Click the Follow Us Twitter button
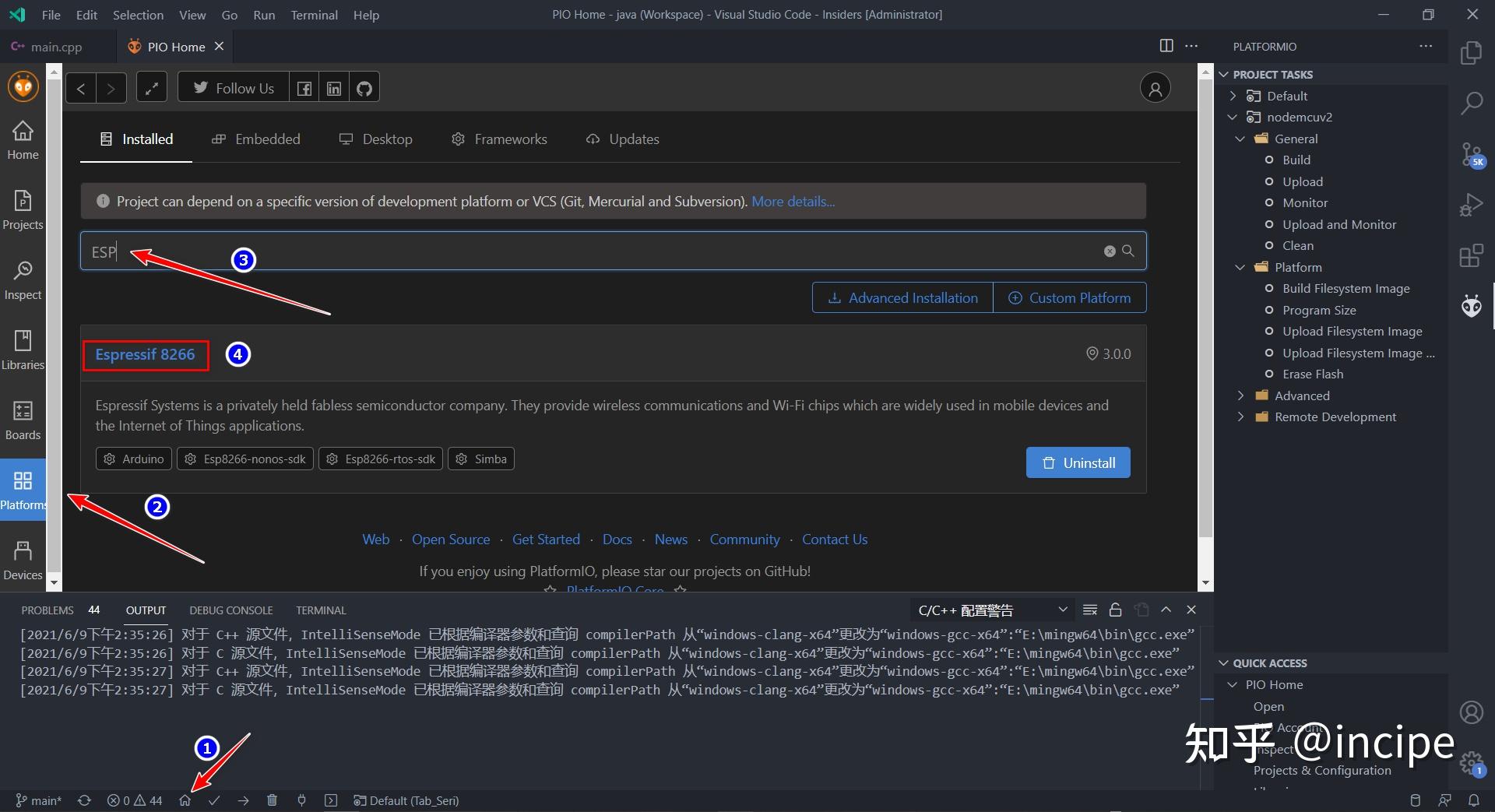The image size is (1495, 812). [x=234, y=88]
